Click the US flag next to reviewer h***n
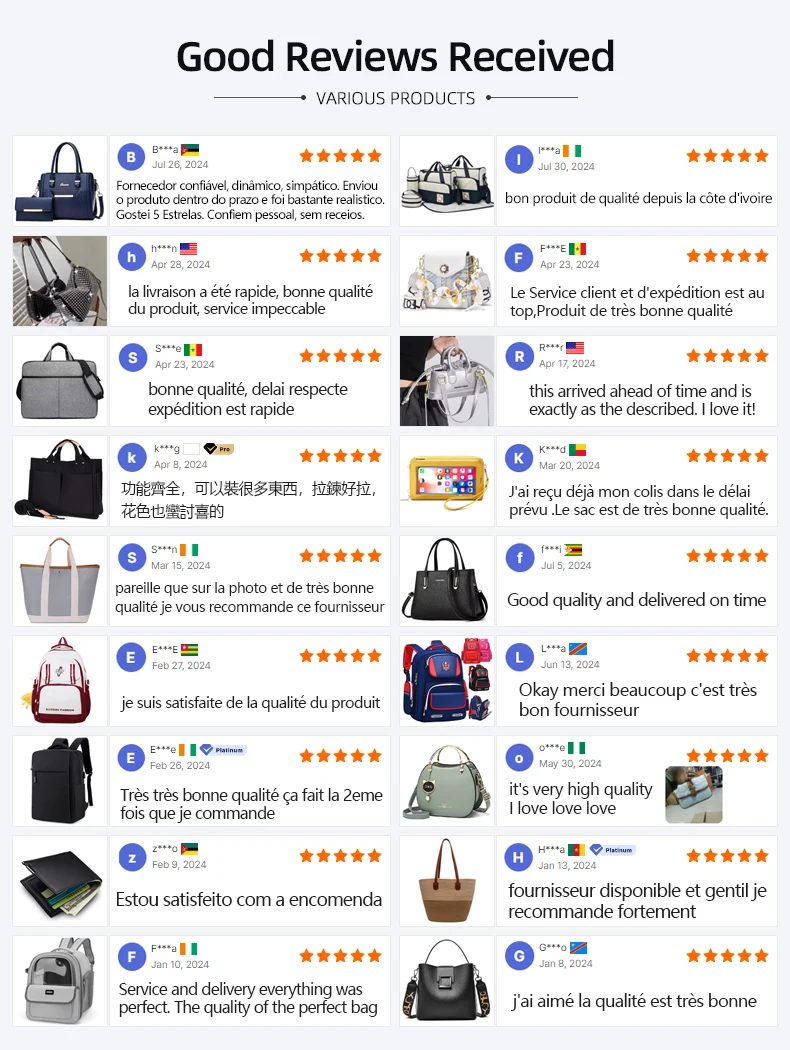The width and height of the screenshot is (790, 1050). tap(189, 248)
